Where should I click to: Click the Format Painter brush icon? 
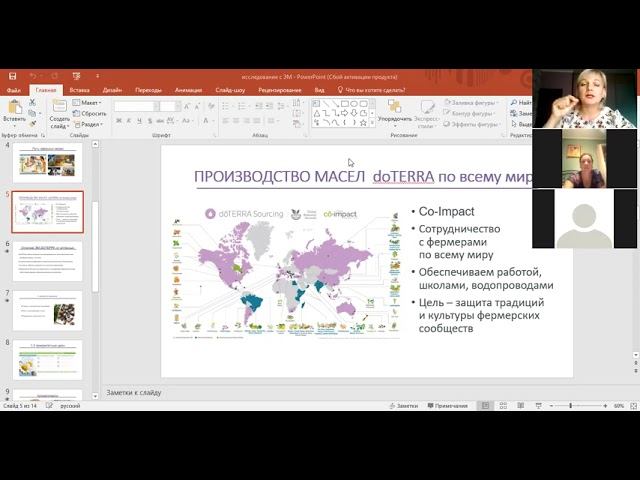[x=33, y=124]
